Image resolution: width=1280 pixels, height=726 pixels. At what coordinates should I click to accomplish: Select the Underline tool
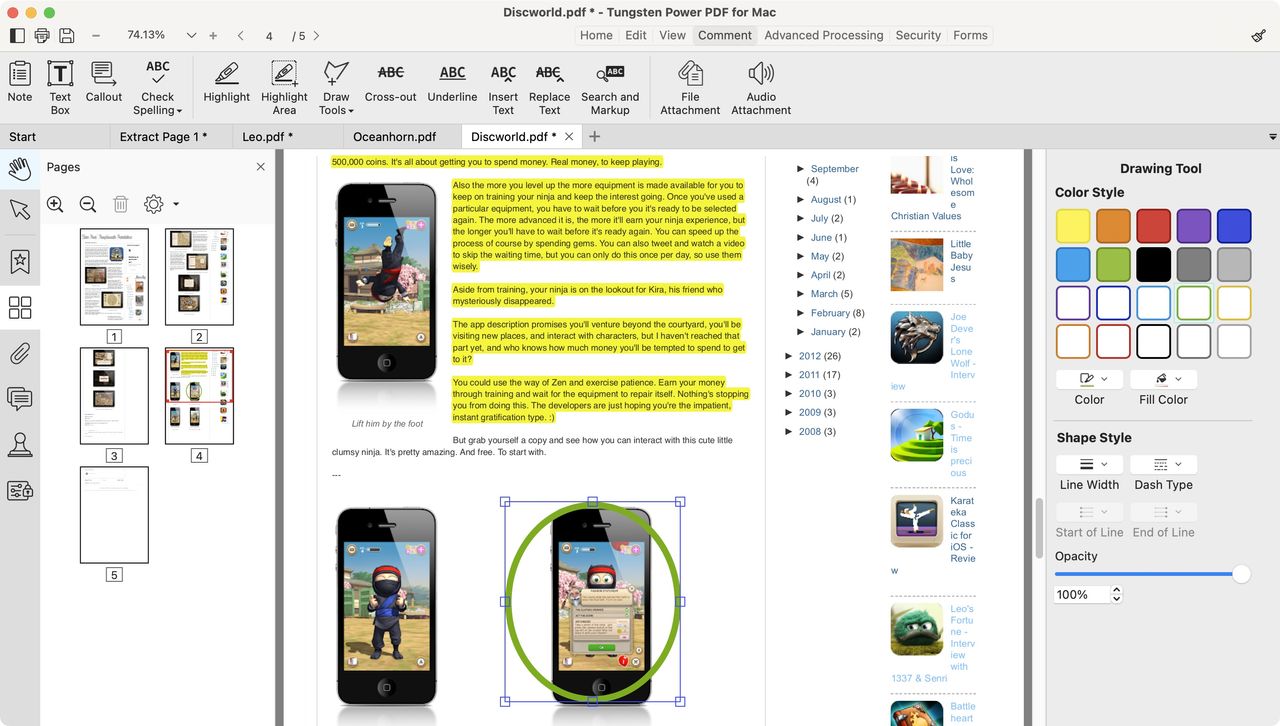452,82
